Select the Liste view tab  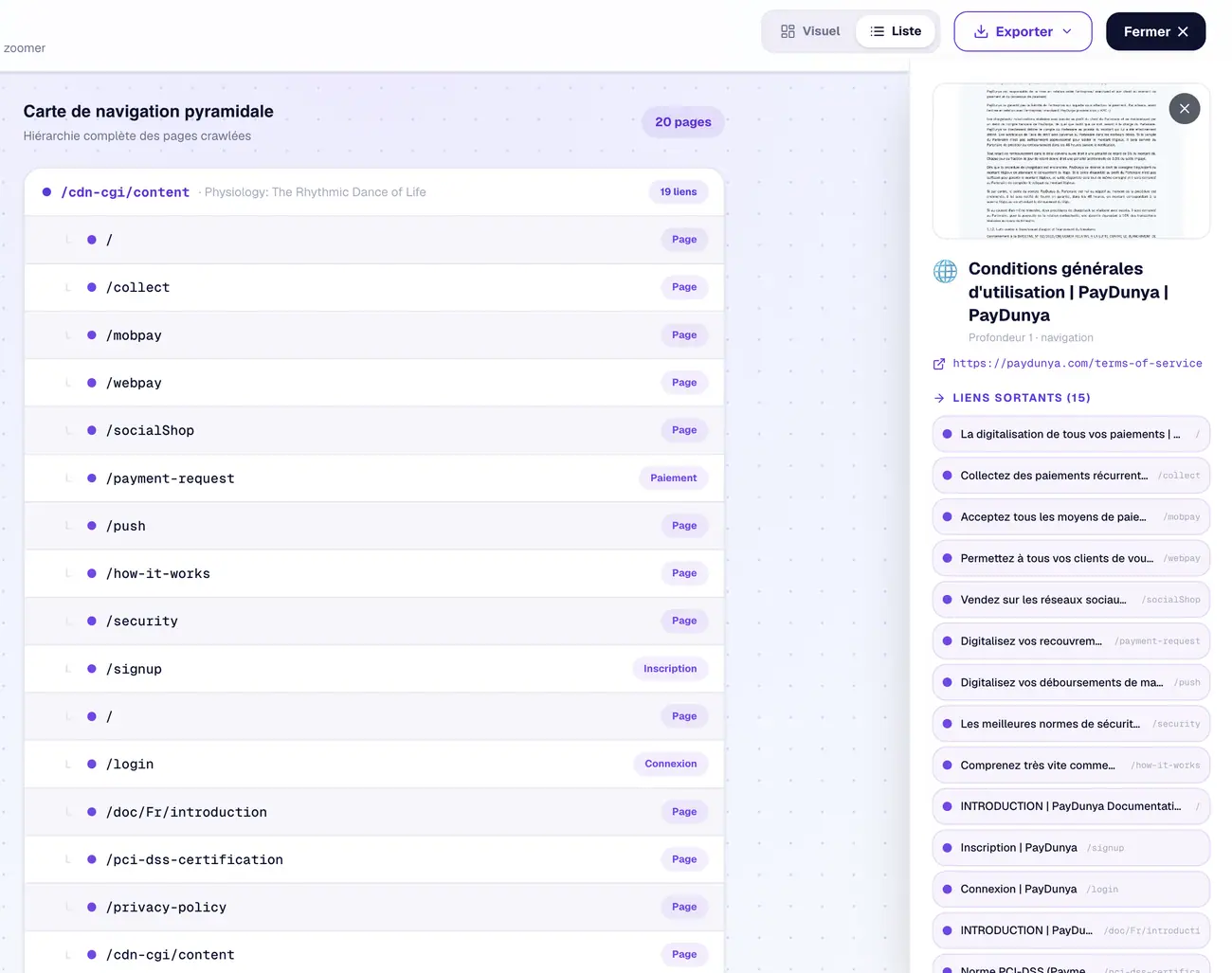coord(896,31)
